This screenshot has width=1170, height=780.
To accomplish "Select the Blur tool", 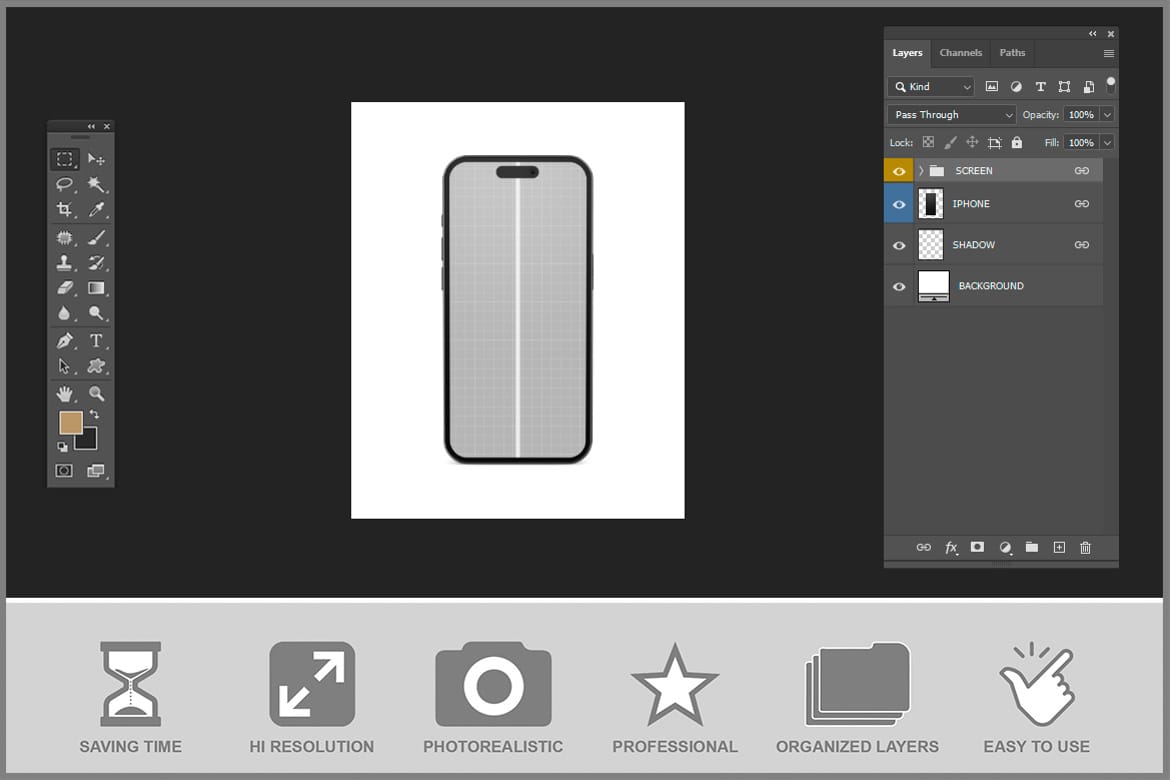I will pyautogui.click(x=65, y=313).
